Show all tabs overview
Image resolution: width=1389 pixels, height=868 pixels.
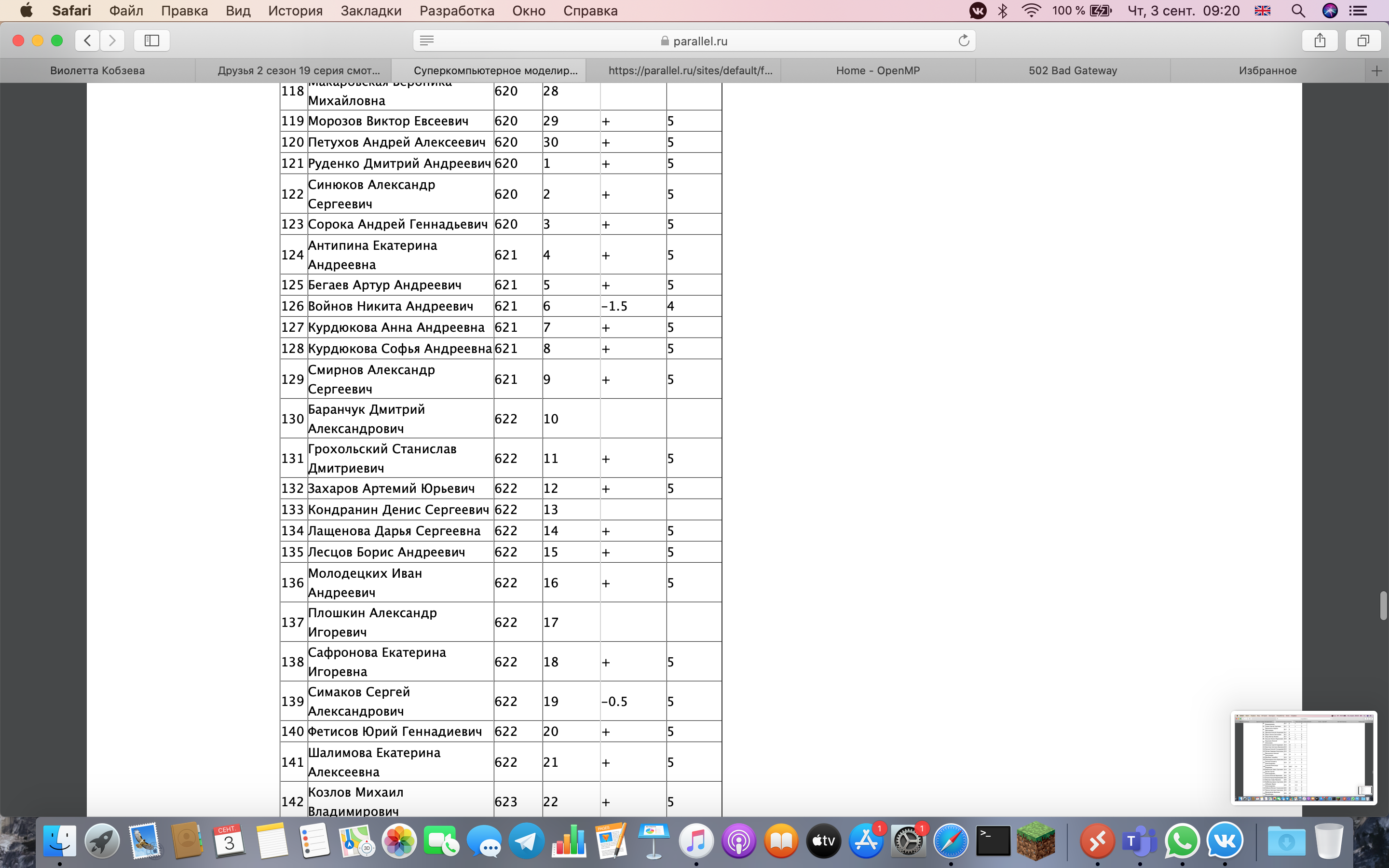click(x=1363, y=40)
